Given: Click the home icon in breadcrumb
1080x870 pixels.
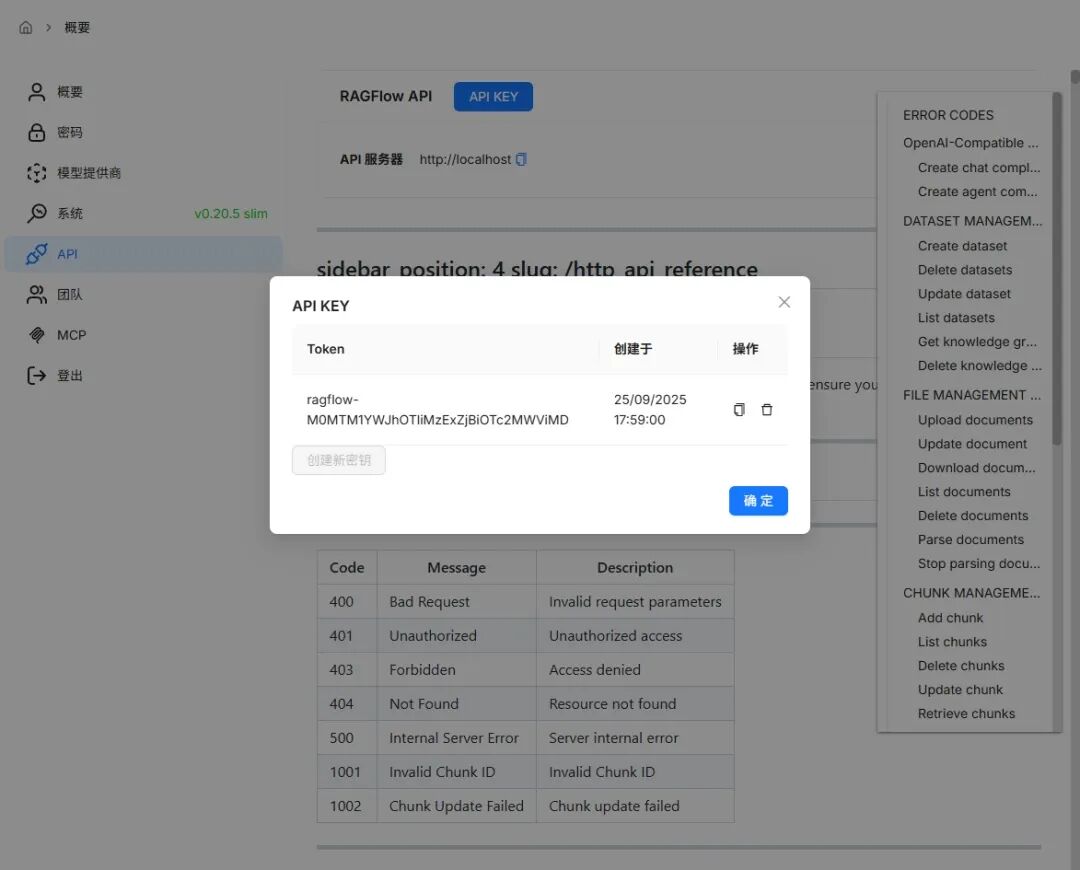Looking at the screenshot, I should 26,28.
